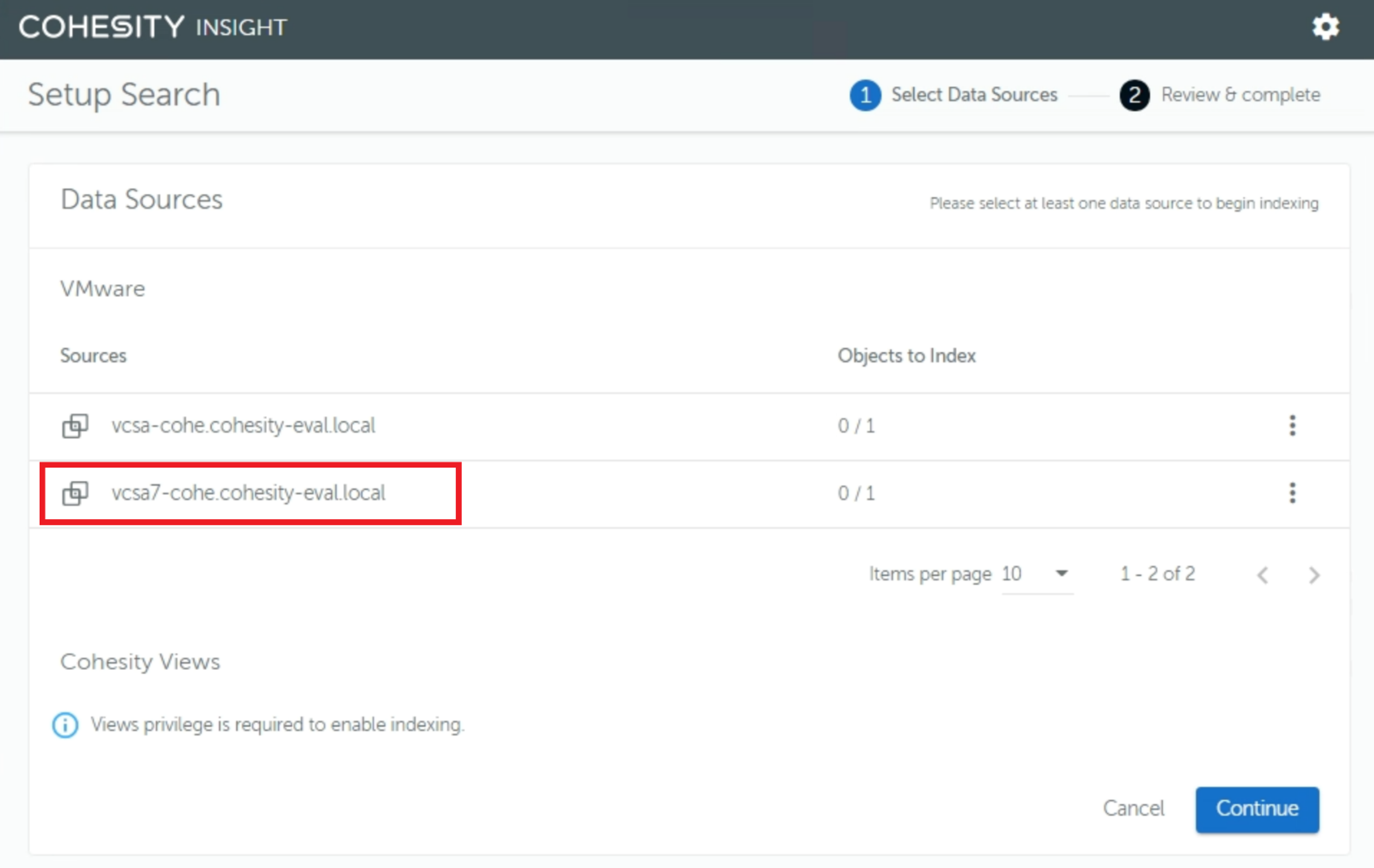Click the step 2 circle icon

point(1135,95)
